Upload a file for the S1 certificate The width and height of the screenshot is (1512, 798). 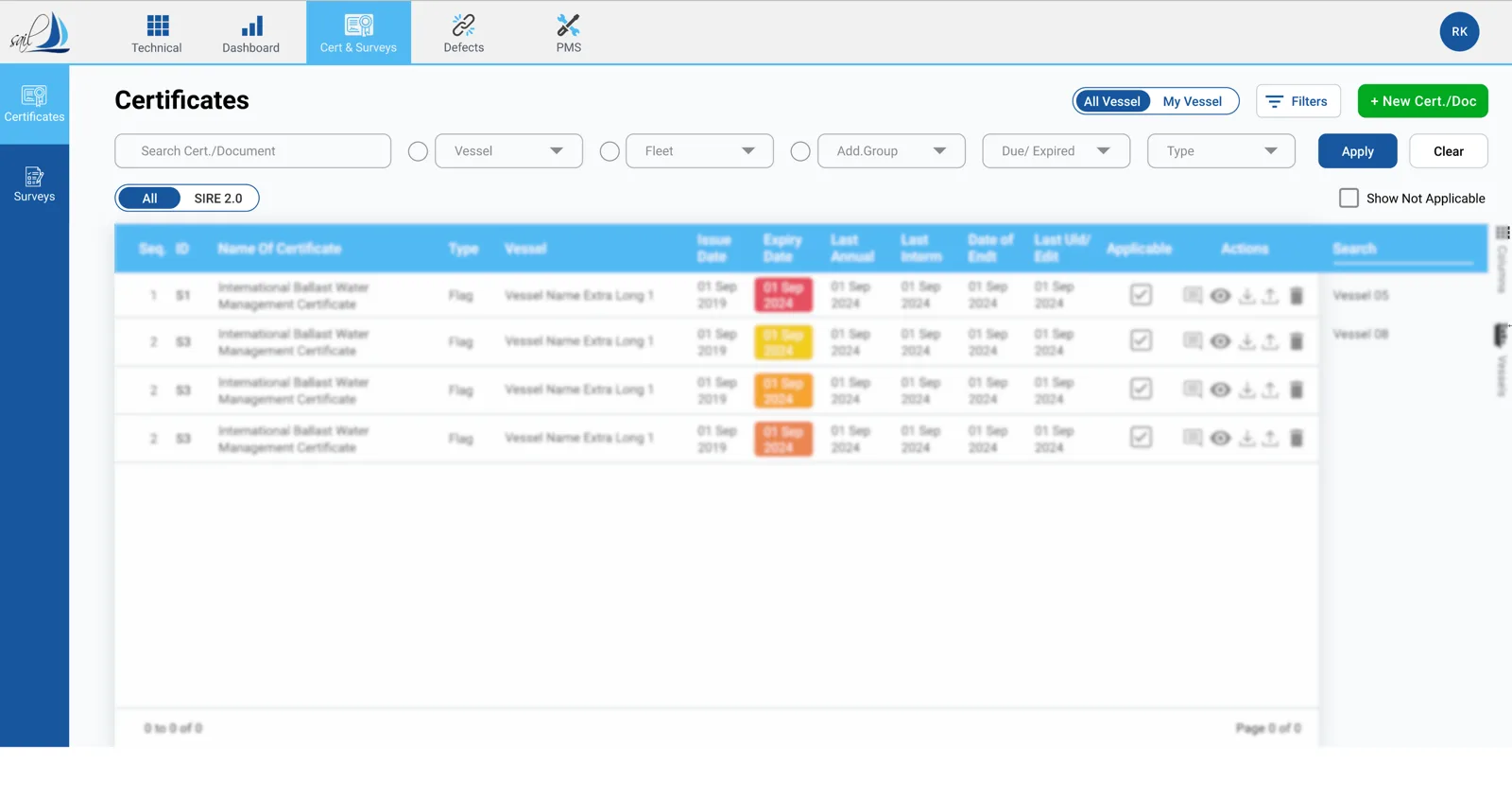(x=1271, y=296)
